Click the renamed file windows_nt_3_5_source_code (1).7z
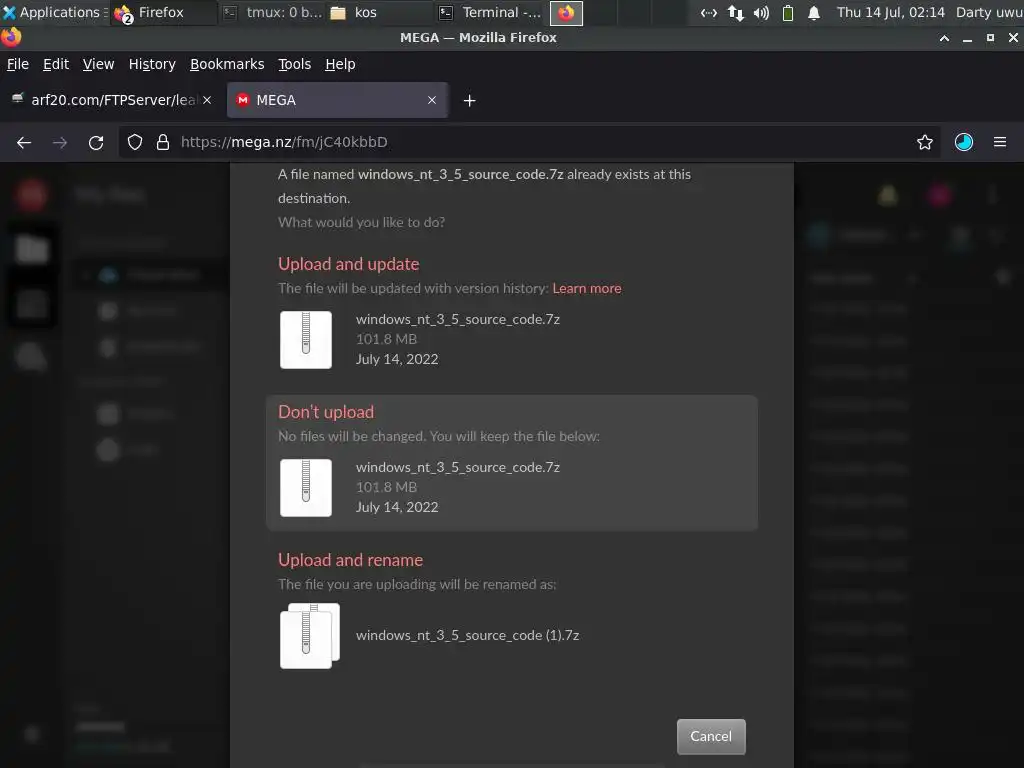Screen dimensions: 1024x768 [467, 635]
